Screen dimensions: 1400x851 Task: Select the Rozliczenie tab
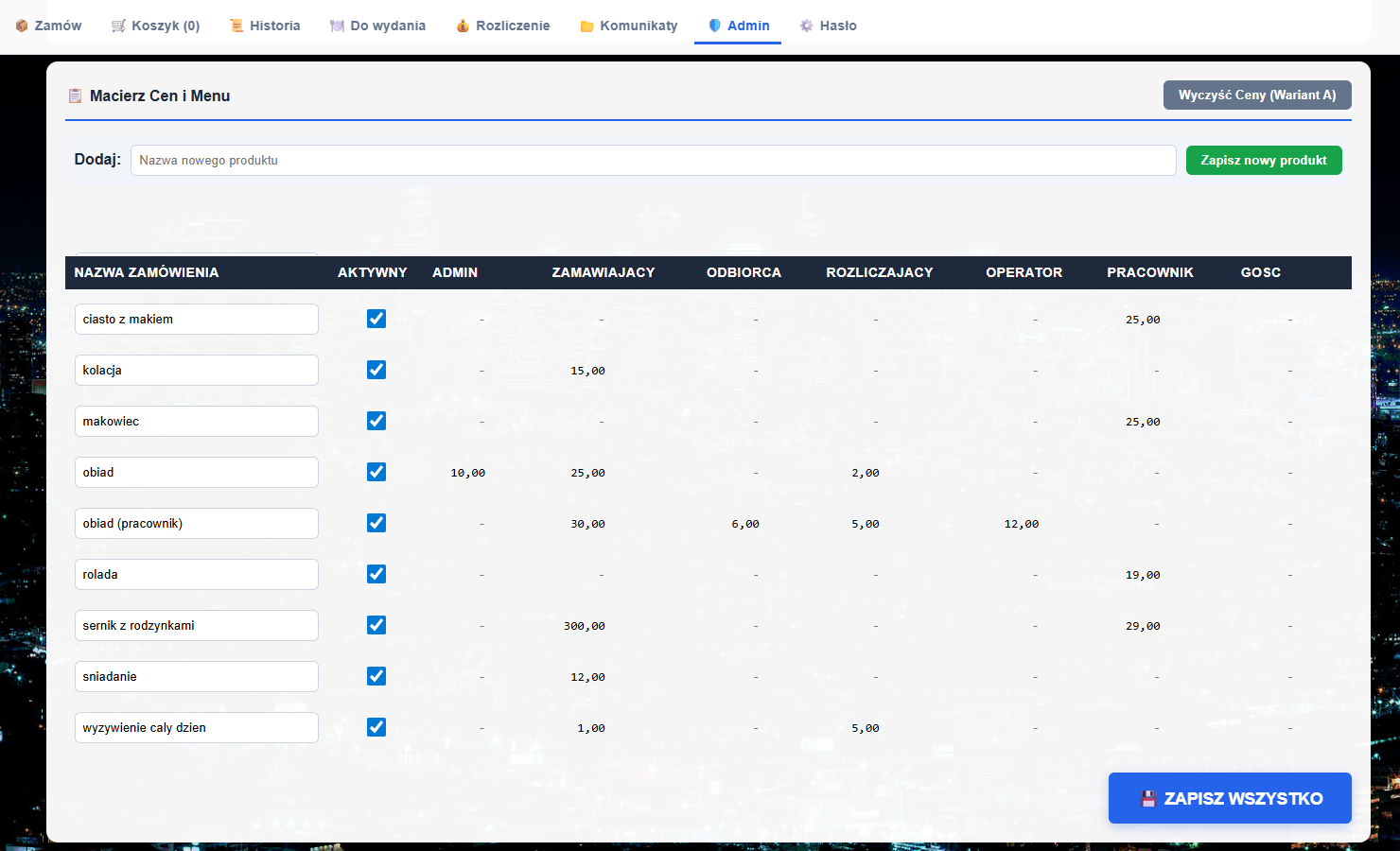pyautogui.click(x=502, y=26)
